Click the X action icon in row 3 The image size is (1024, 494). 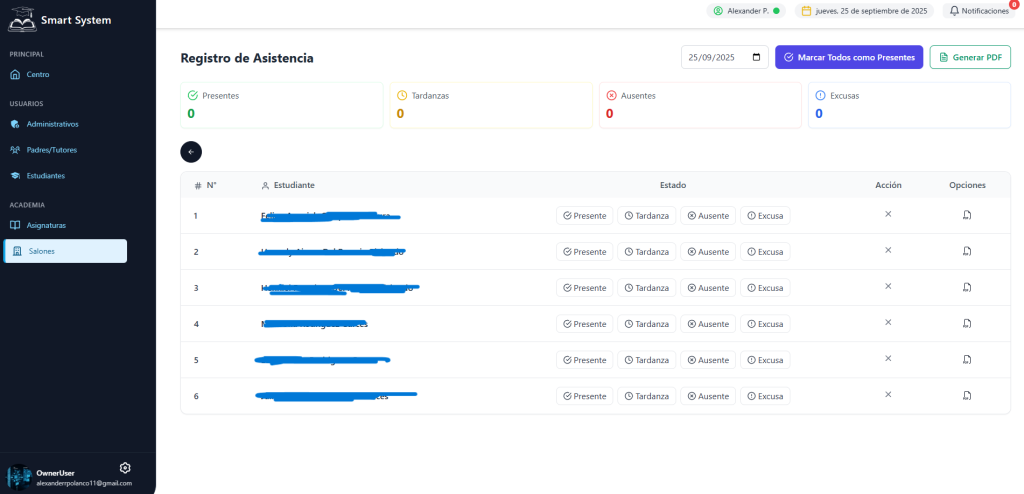click(888, 286)
